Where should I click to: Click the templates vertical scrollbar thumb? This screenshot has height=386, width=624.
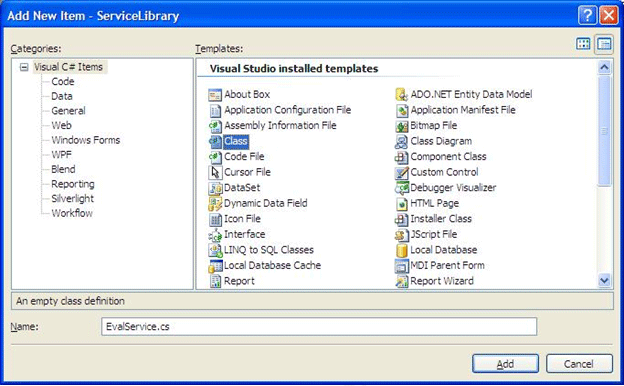point(604,131)
